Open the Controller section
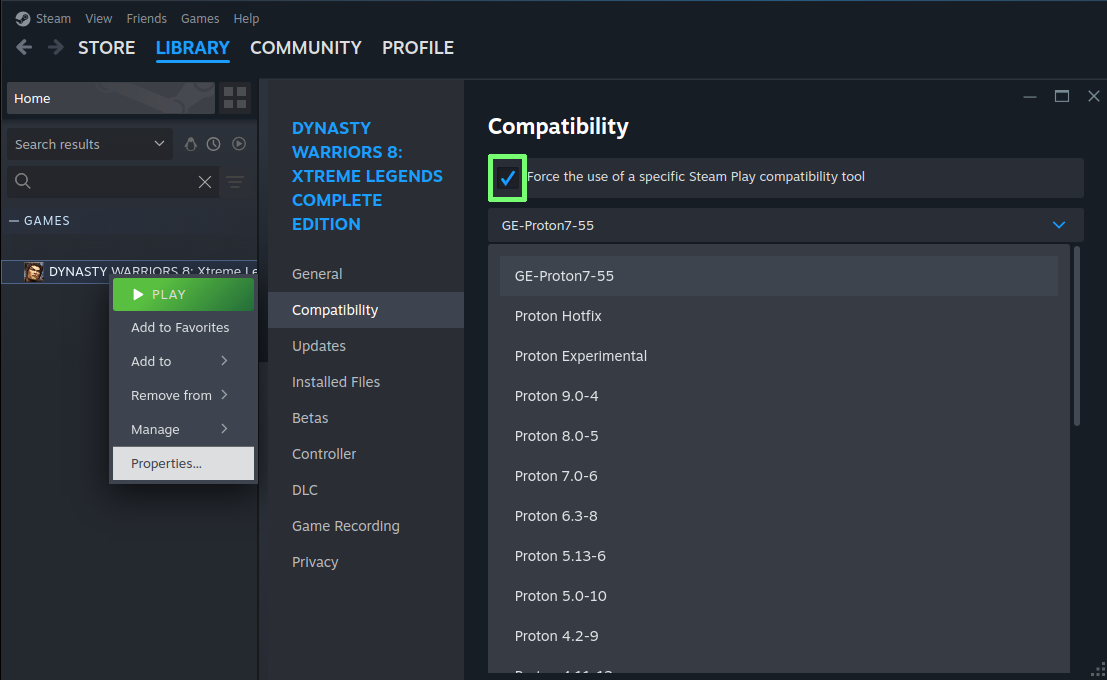This screenshot has width=1107, height=680. point(366,454)
